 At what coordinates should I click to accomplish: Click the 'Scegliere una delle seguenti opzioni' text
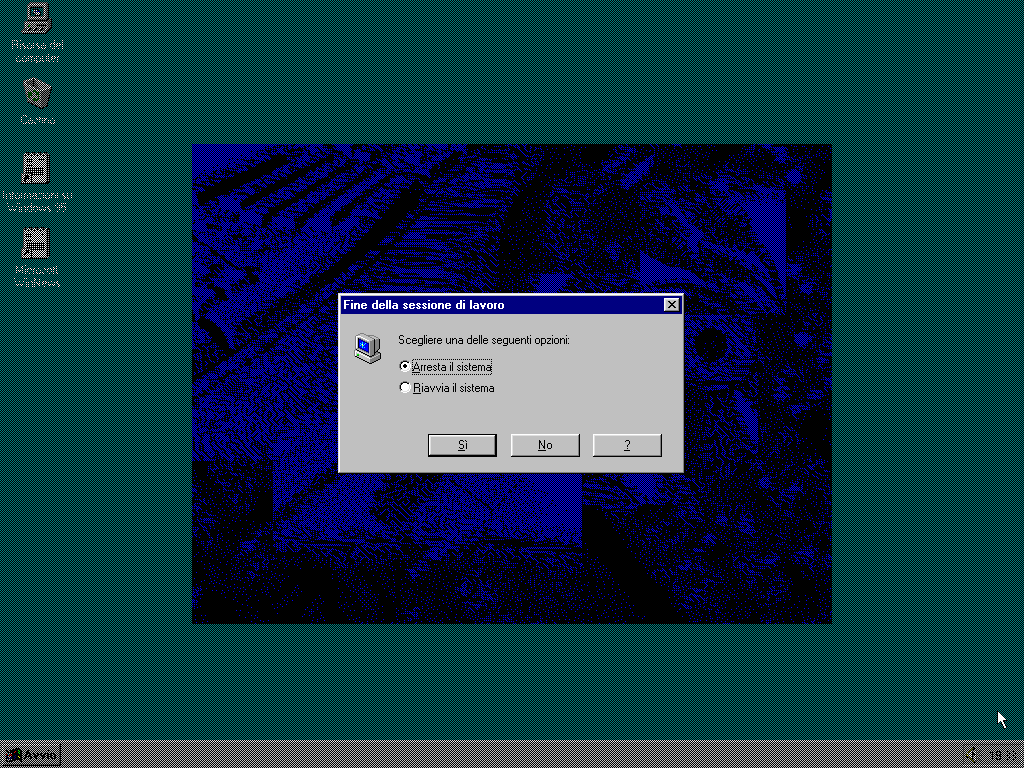484,340
